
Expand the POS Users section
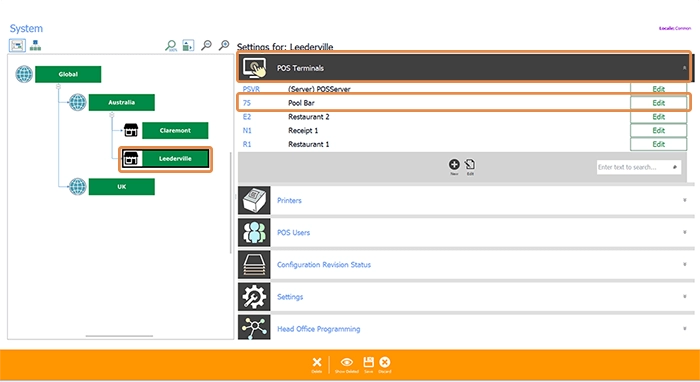pos(684,233)
